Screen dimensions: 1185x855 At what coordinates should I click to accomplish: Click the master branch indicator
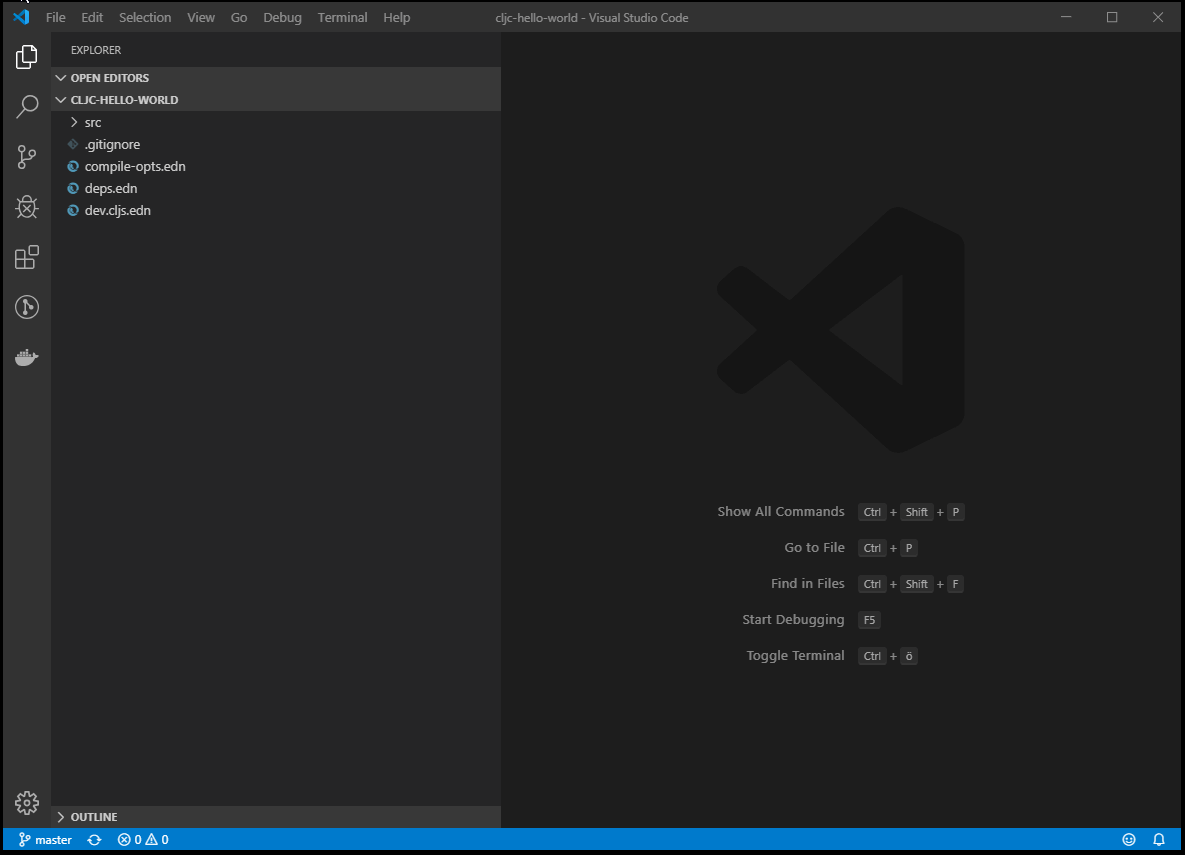pos(45,840)
